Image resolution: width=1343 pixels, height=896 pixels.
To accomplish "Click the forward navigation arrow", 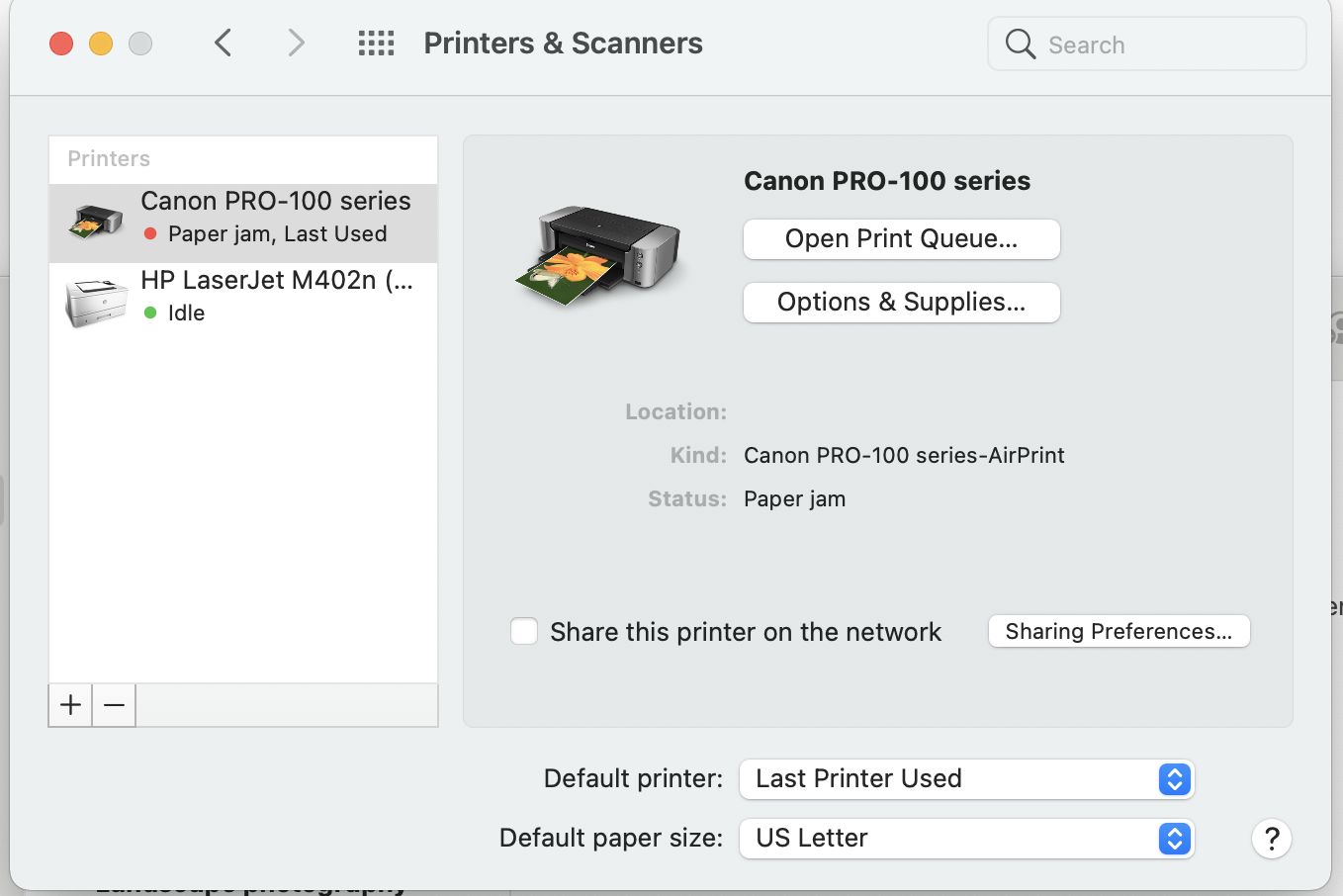I will tap(296, 43).
